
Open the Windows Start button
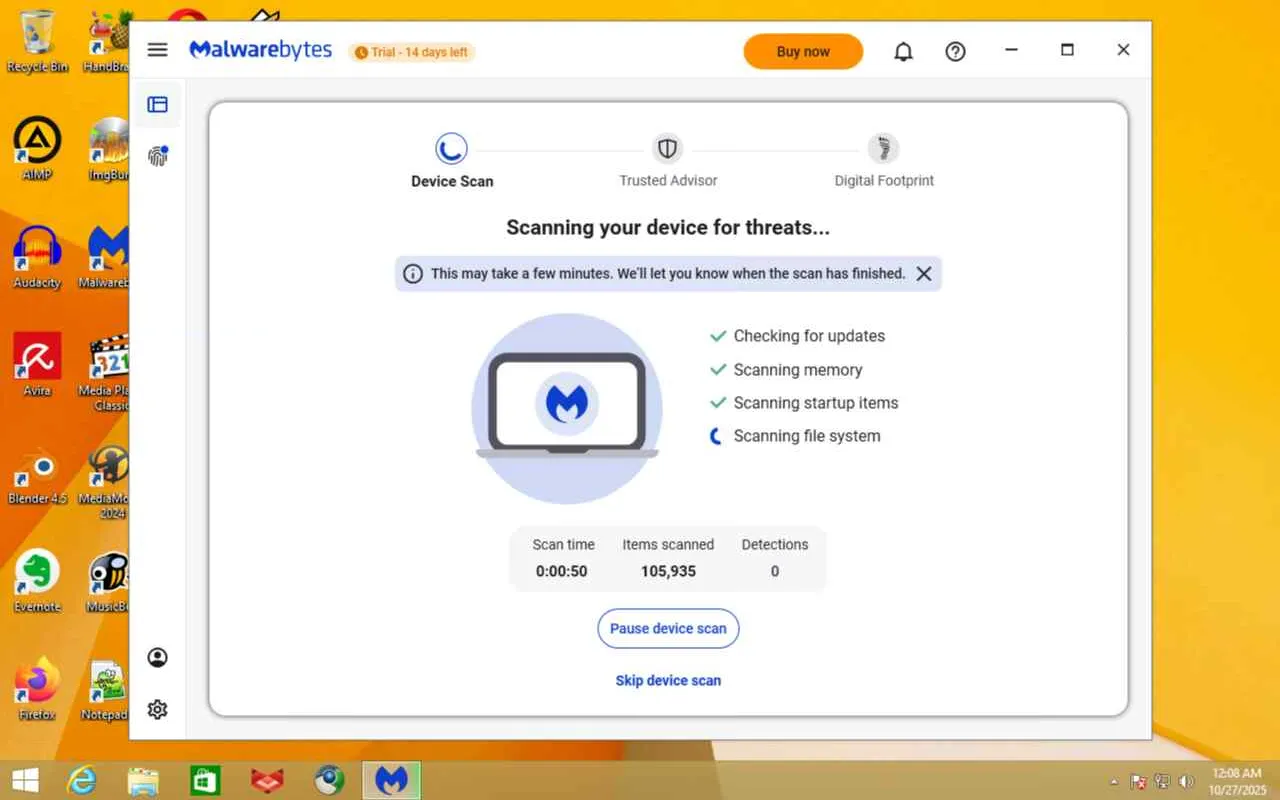[25, 780]
